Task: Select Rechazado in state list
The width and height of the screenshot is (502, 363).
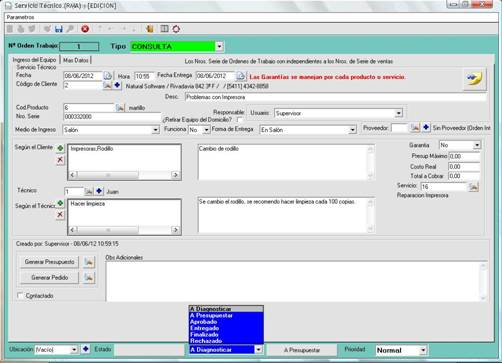Action: (x=226, y=341)
